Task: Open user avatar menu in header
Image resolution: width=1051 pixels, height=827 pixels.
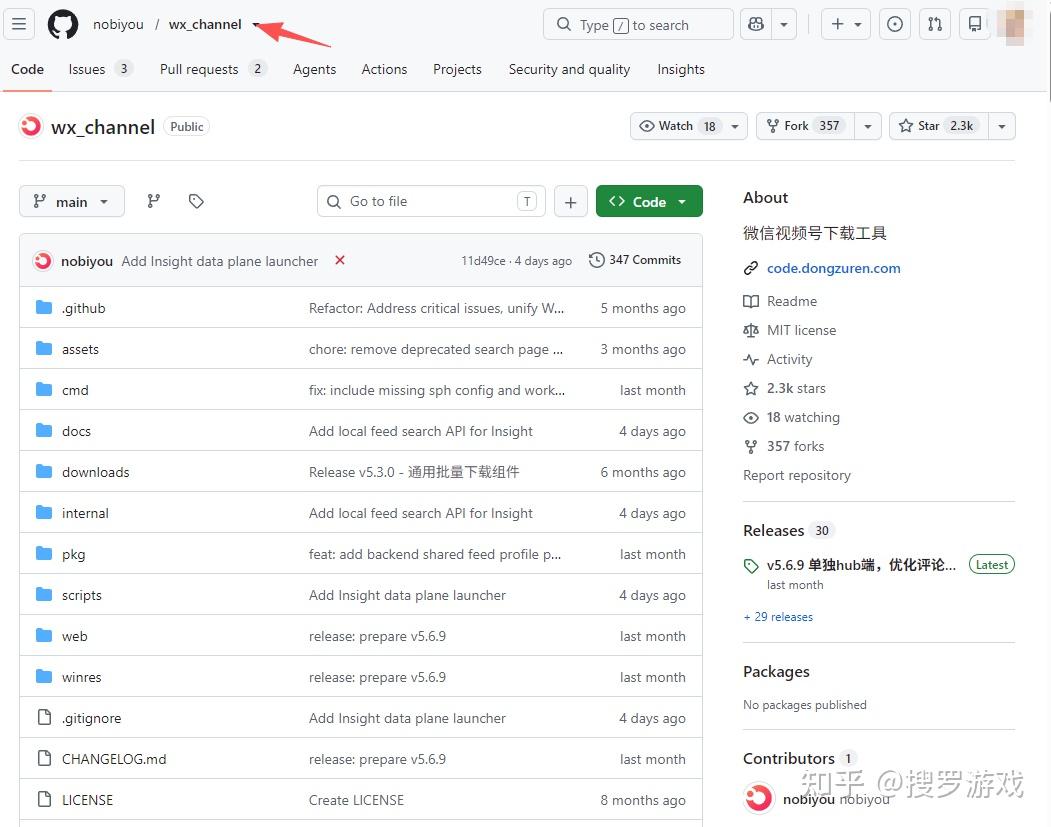Action: [x=1013, y=25]
